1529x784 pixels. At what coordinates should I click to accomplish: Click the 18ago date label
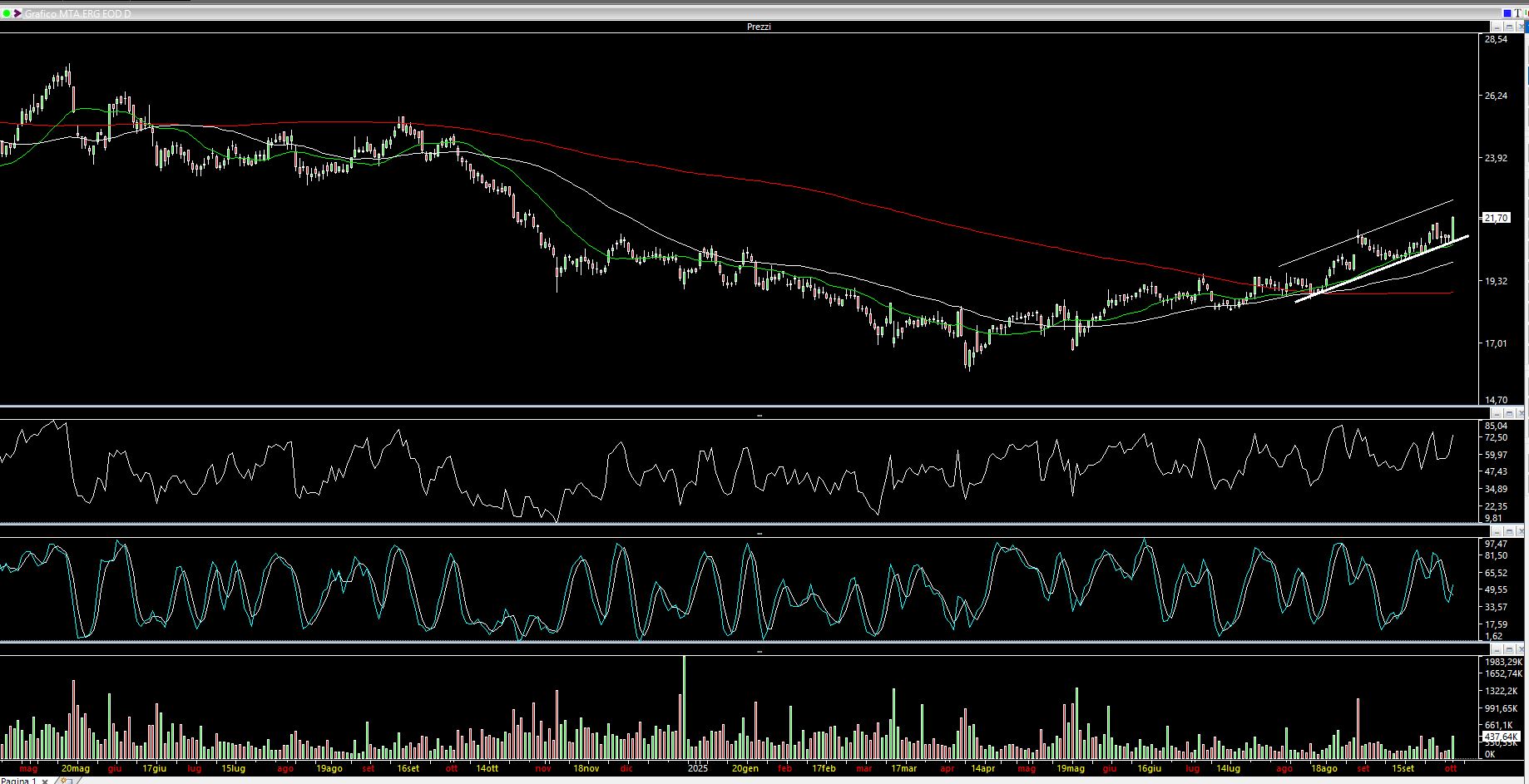(1324, 768)
